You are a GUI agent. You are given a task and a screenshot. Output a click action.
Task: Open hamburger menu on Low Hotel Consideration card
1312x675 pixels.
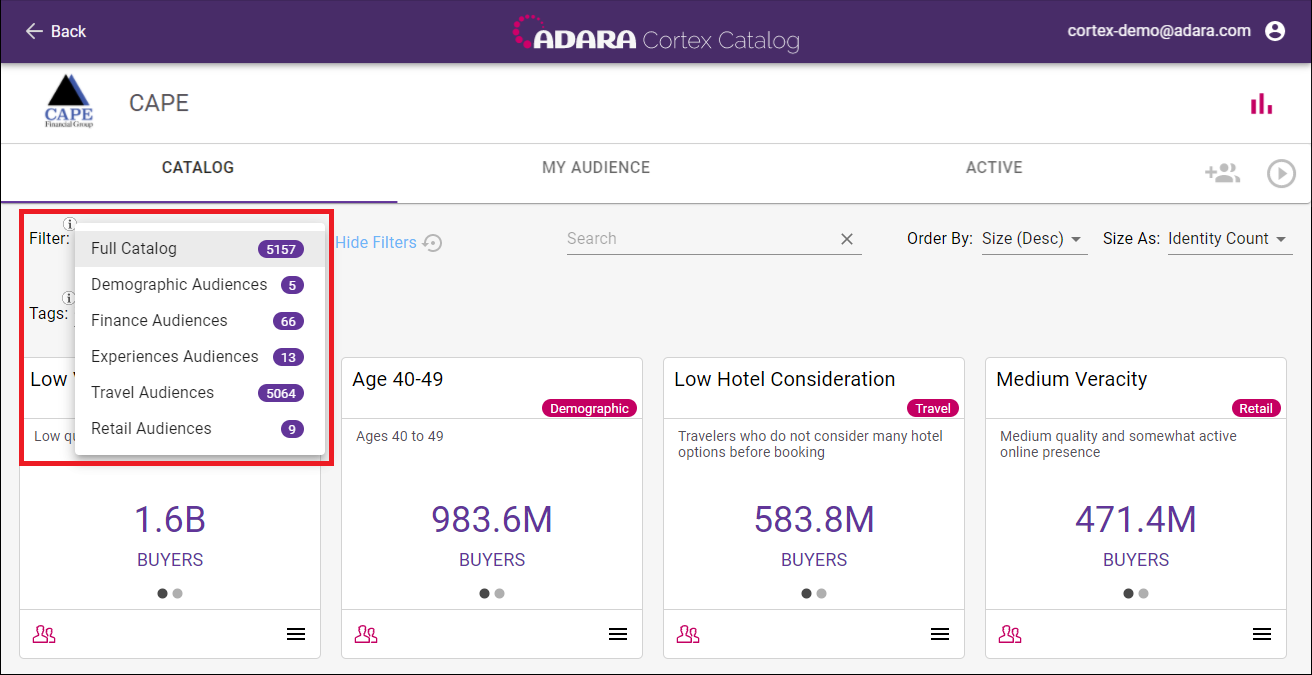pos(940,634)
